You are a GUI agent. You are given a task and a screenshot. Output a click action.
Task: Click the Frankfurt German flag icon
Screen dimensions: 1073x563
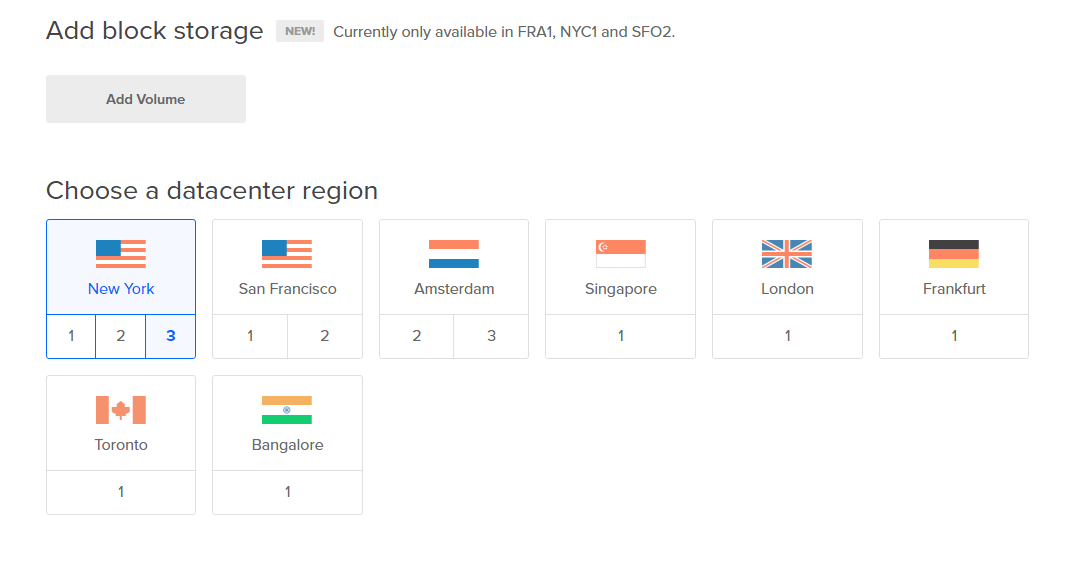[954, 254]
